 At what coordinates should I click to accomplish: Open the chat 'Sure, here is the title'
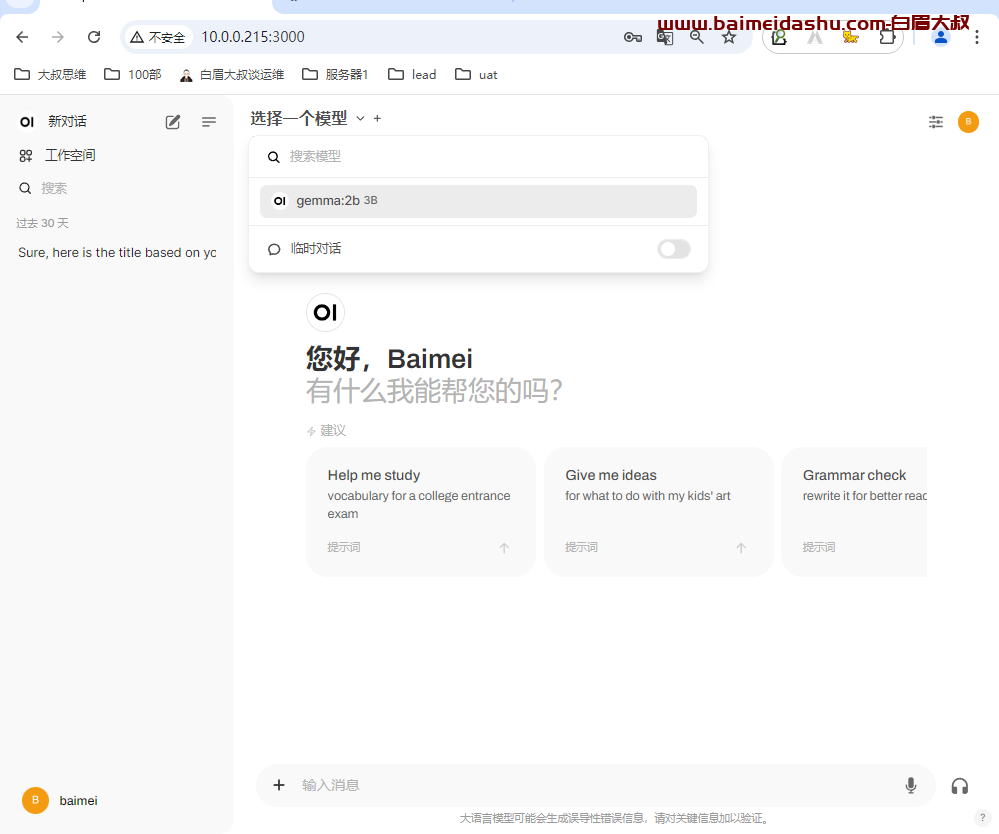(x=117, y=252)
